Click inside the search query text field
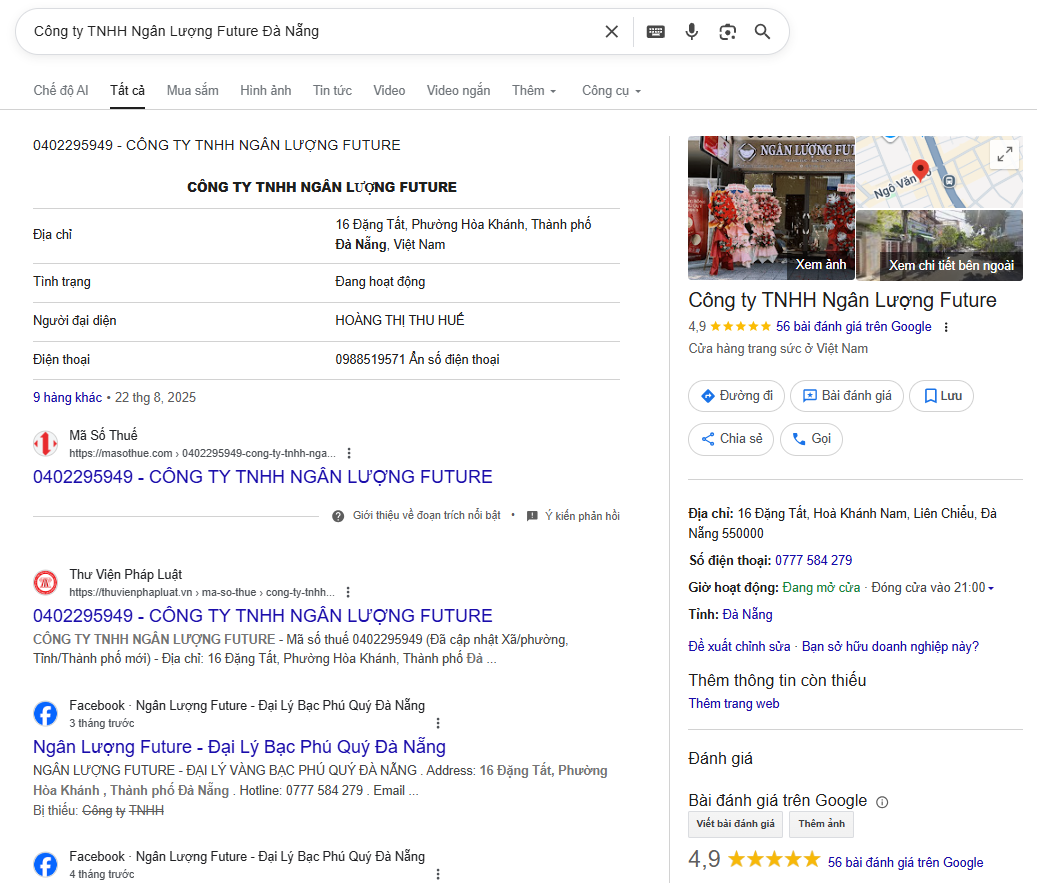 tap(300, 32)
